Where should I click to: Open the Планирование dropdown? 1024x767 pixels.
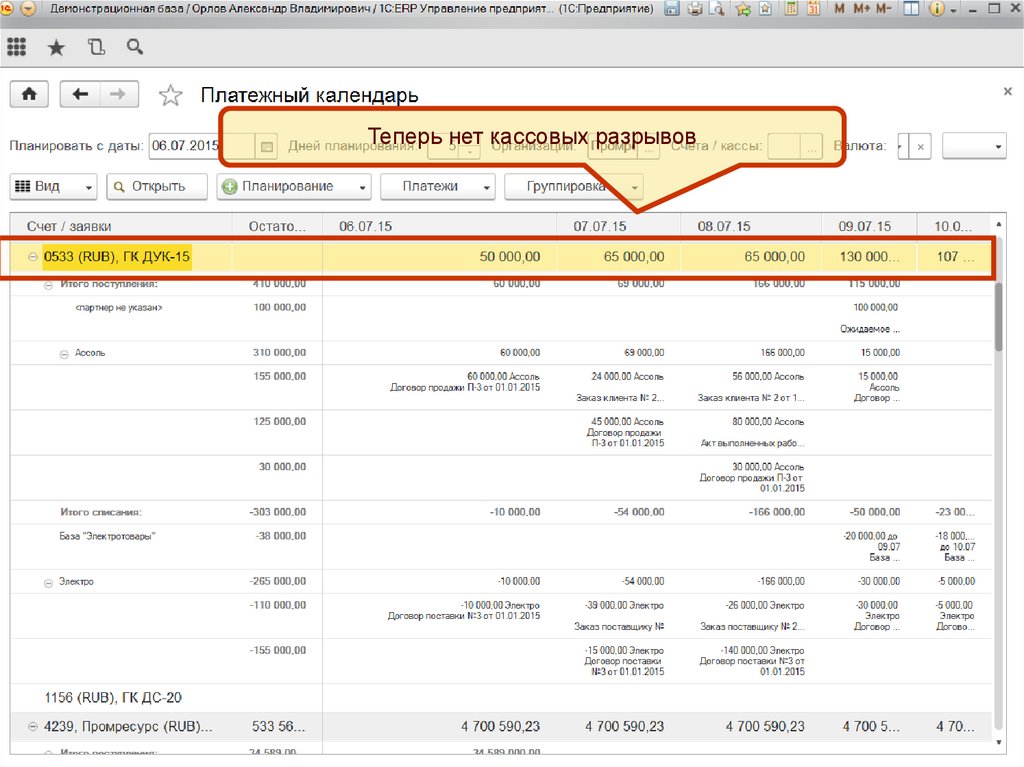(293, 187)
